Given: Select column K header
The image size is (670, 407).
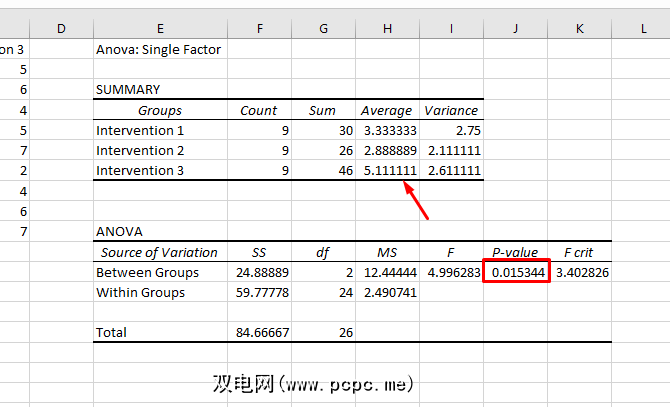Looking at the screenshot, I should point(579,29).
